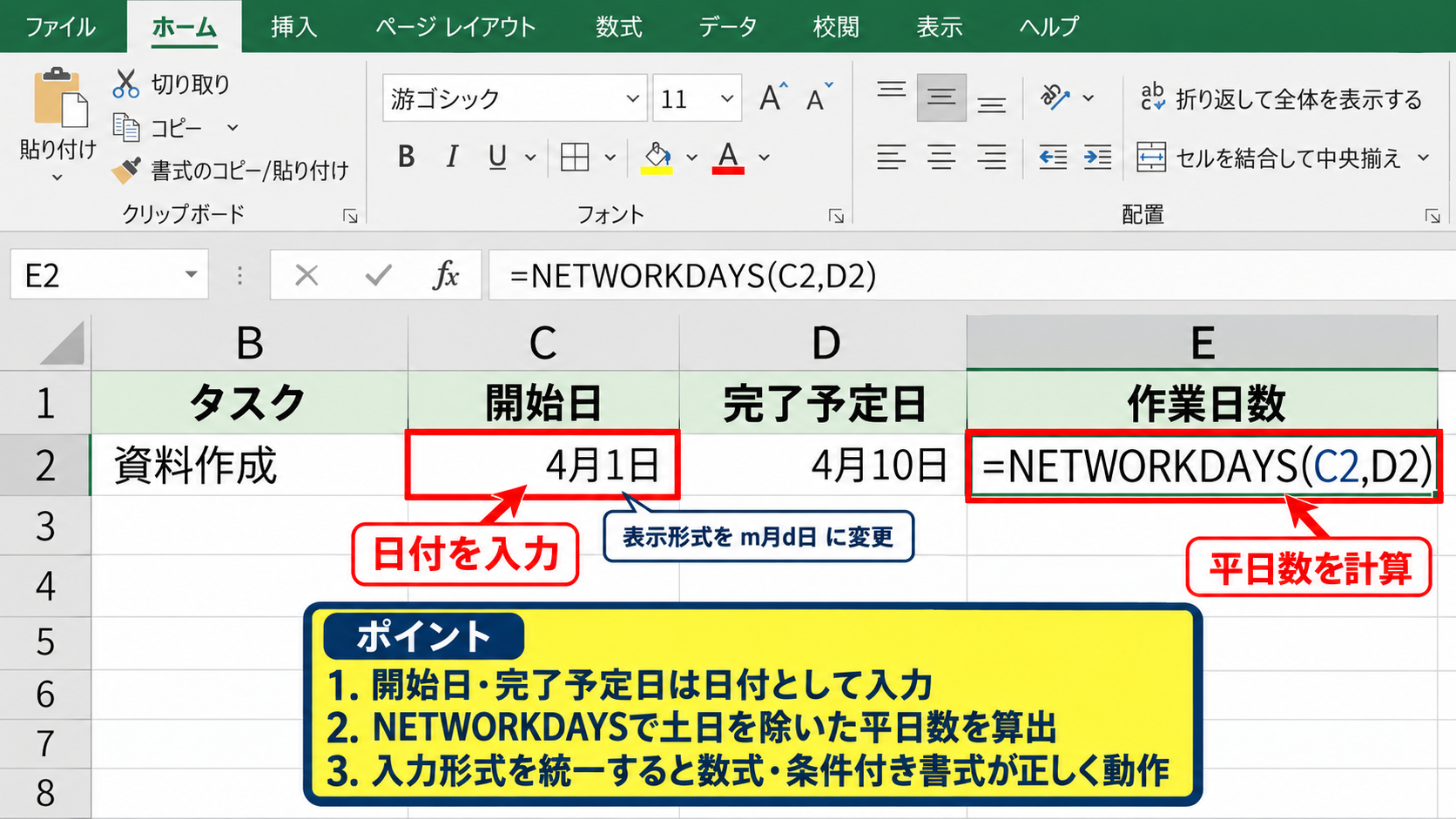Apply red font color A
This screenshot has height=819, width=1456.
tap(728, 158)
